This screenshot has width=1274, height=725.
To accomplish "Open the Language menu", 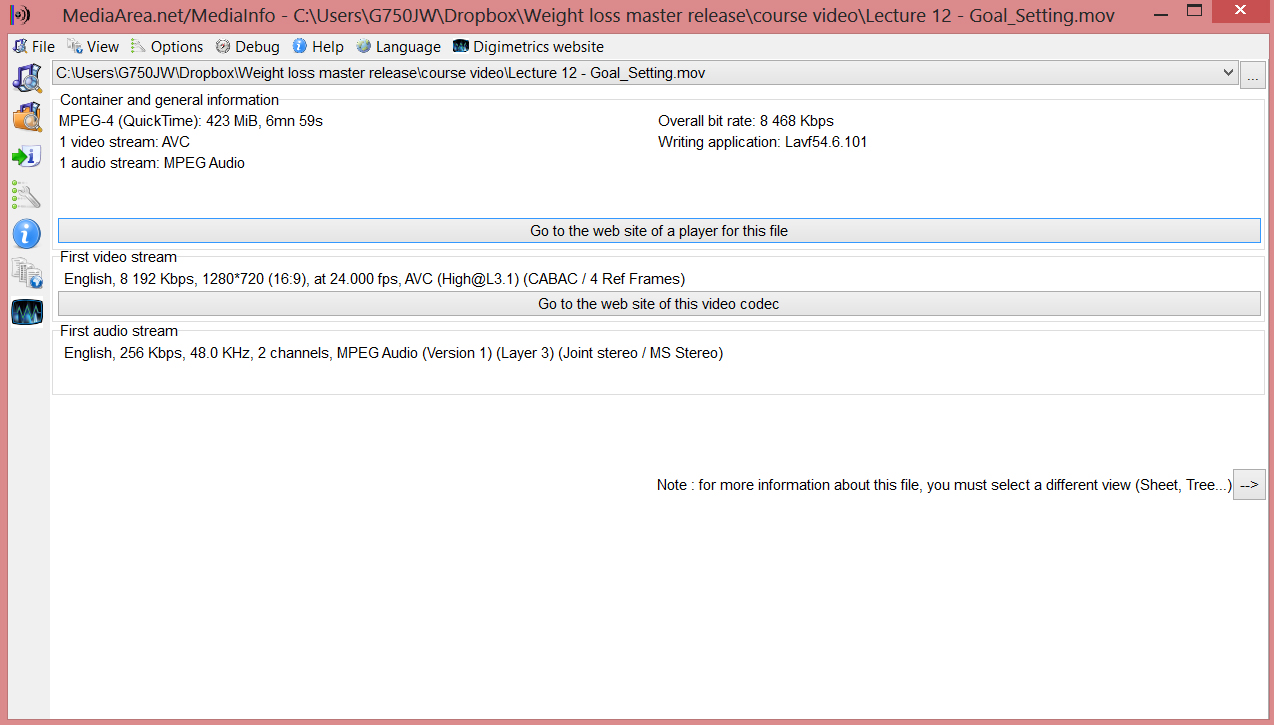I will pos(398,47).
